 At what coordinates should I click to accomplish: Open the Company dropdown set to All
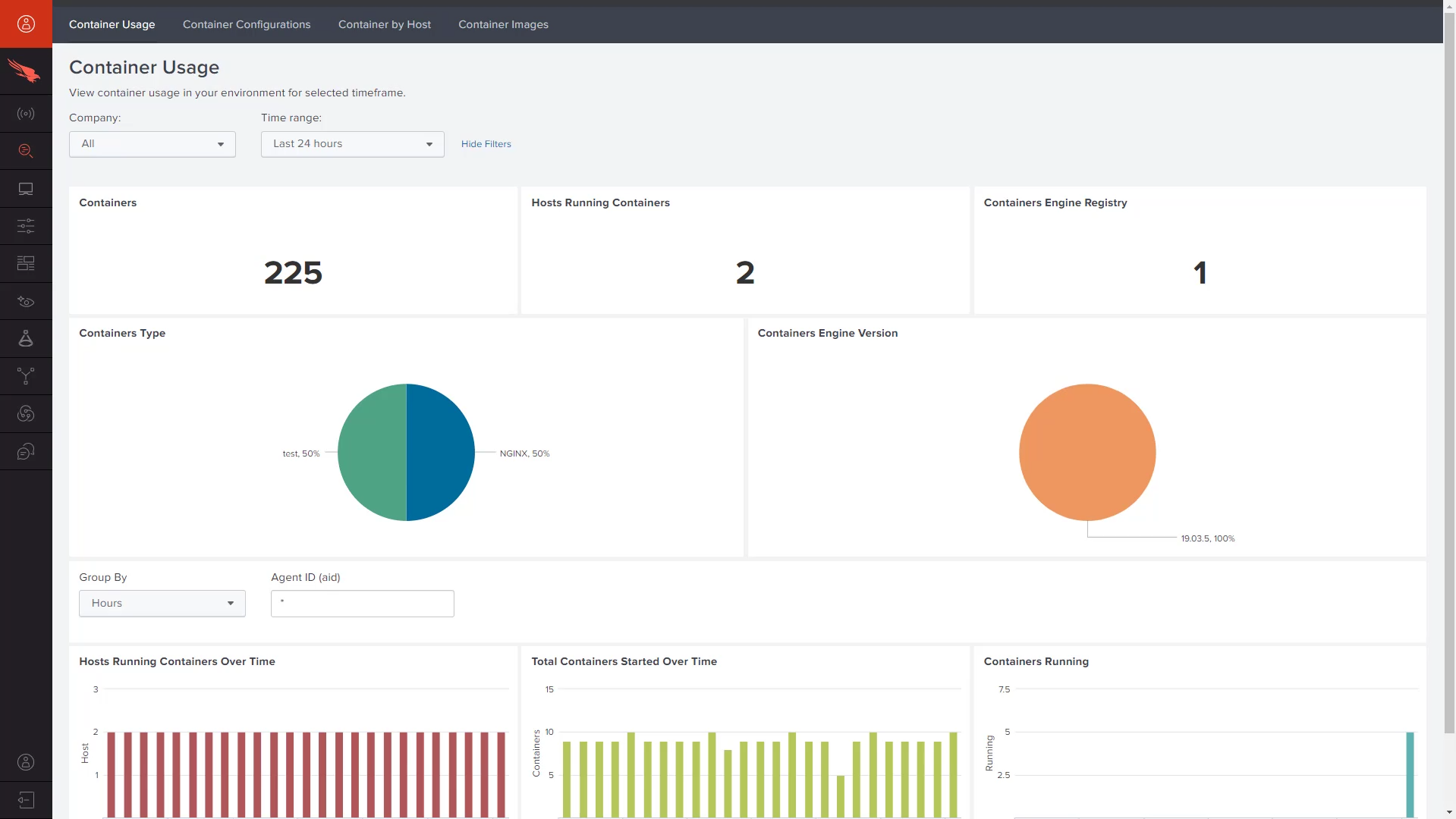pyautogui.click(x=153, y=144)
